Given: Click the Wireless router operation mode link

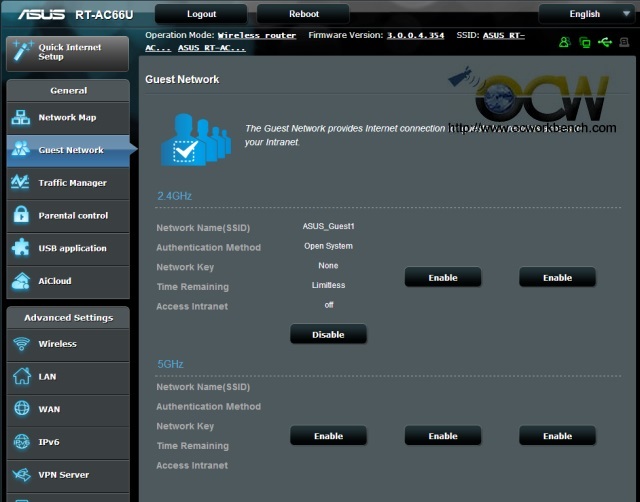Looking at the screenshot, I should [x=257, y=36].
